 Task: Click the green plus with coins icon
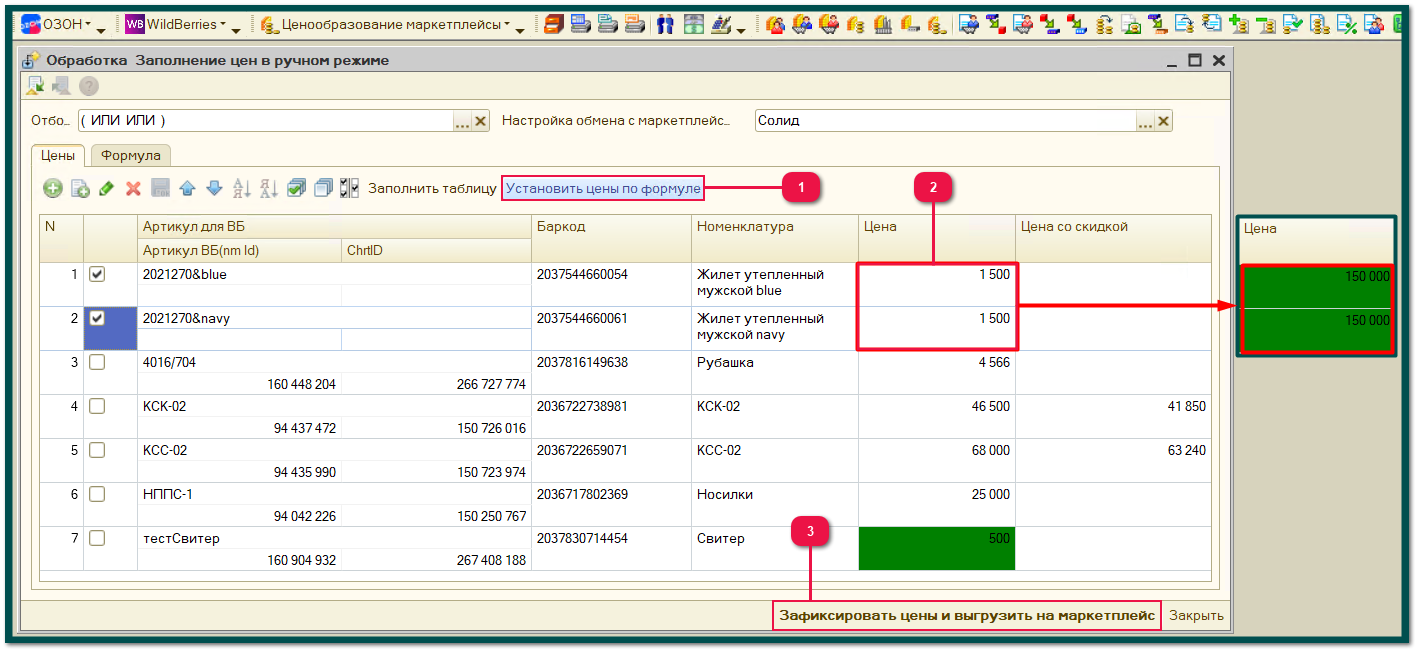click(1238, 23)
